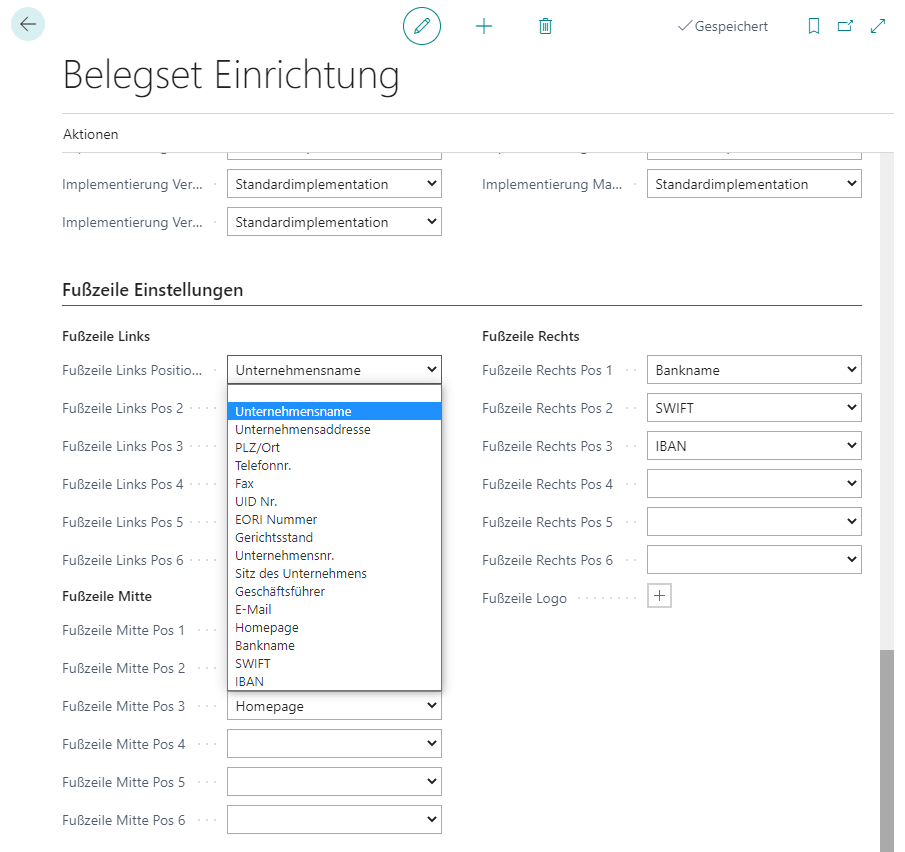Viewport: 905px width, 852px height.
Task: Choose Geschäftsführer in the open list
Action: pyautogui.click(x=280, y=591)
